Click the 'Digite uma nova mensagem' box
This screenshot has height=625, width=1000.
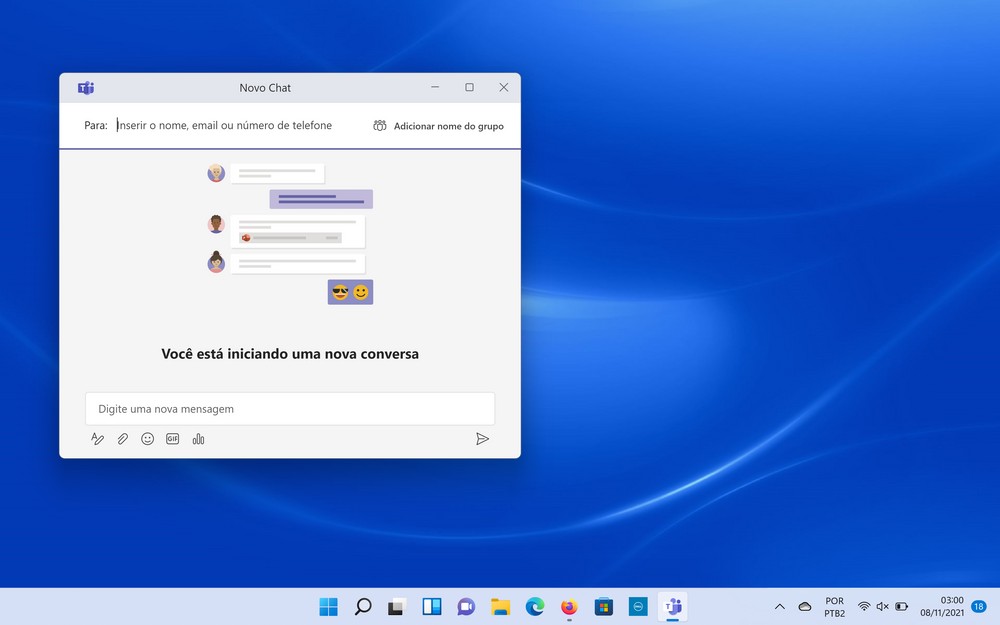tap(289, 409)
